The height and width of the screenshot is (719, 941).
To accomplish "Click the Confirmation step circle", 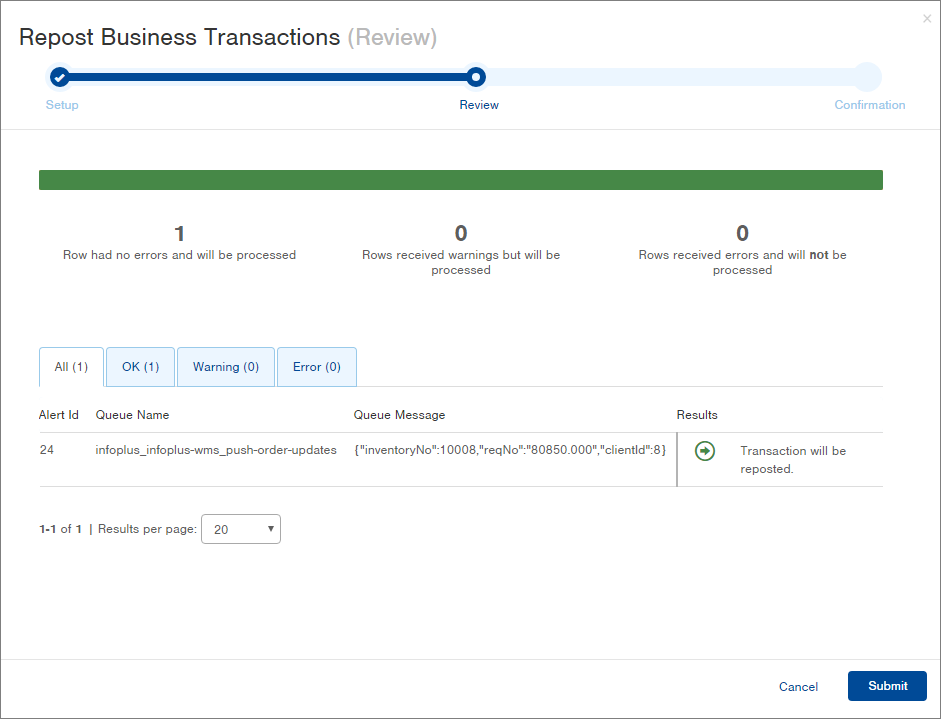I will point(868,77).
